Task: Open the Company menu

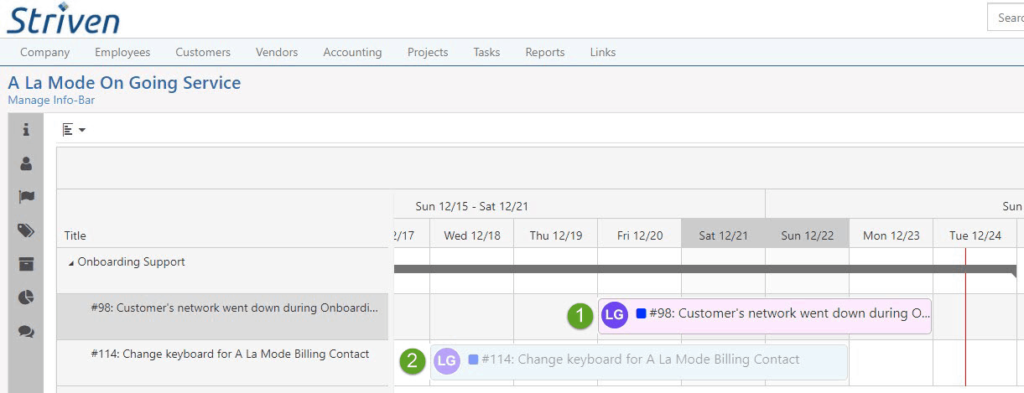Action: (x=45, y=52)
